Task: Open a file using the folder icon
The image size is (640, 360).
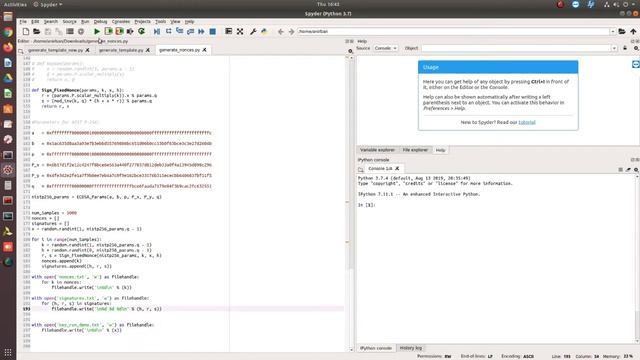Action: (x=37, y=31)
